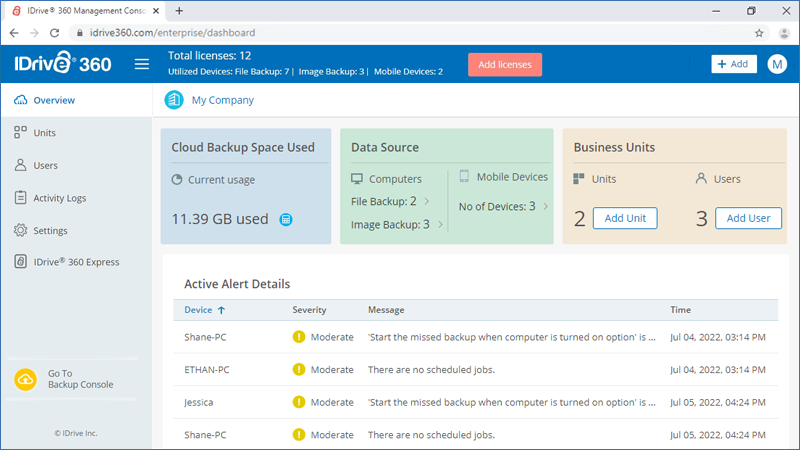
Task: Go To Backup Console link
Action: (x=81, y=379)
